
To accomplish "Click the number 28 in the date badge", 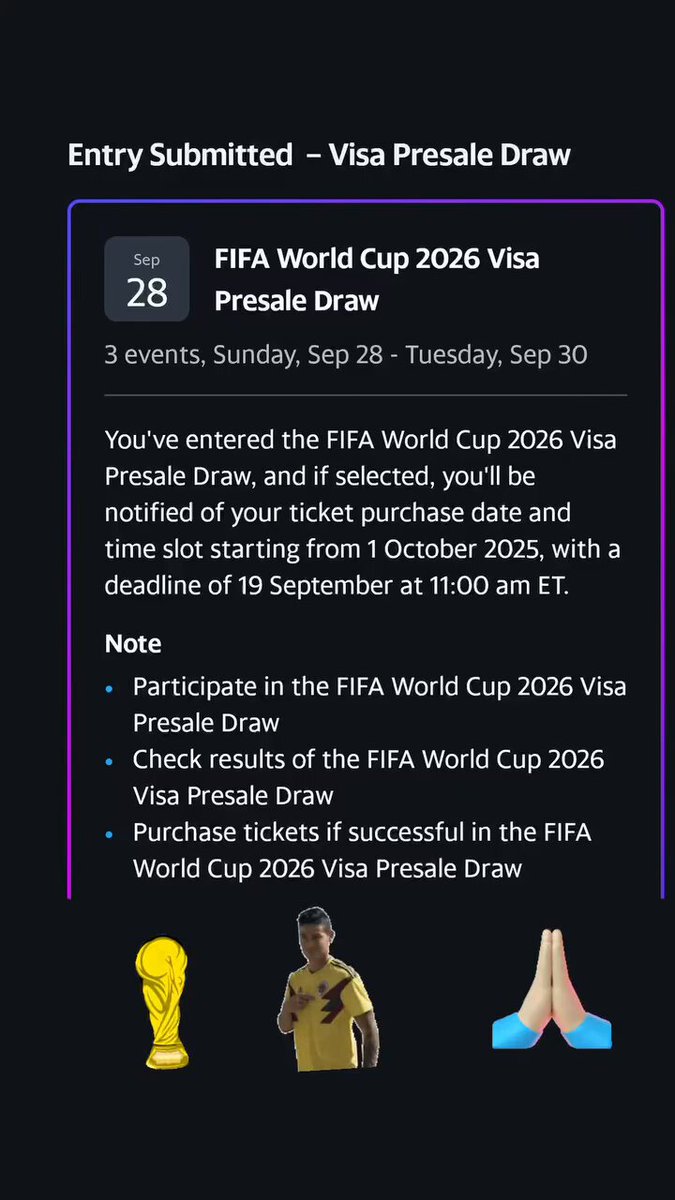I will (147, 292).
